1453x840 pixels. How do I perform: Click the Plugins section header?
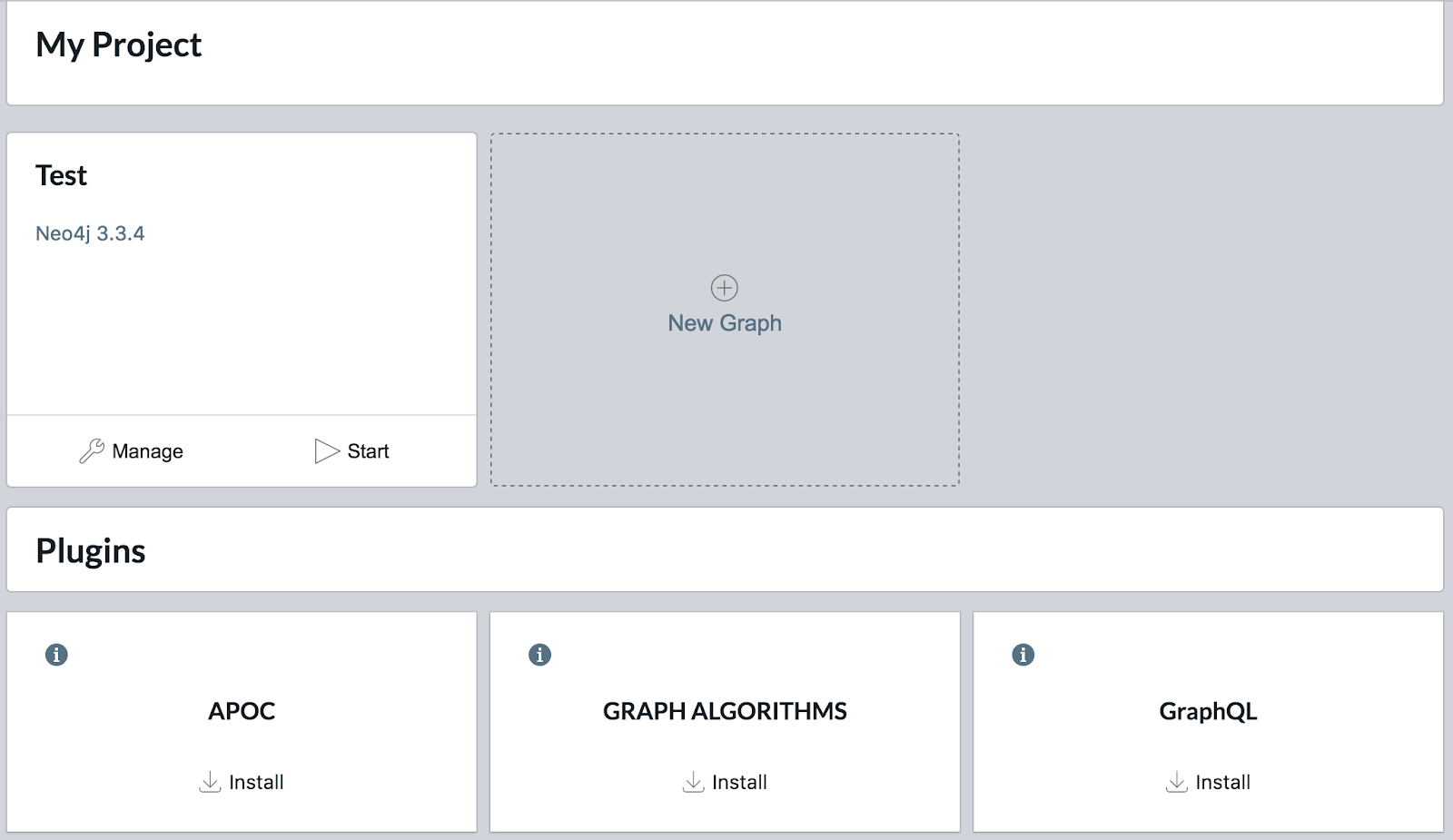point(90,551)
